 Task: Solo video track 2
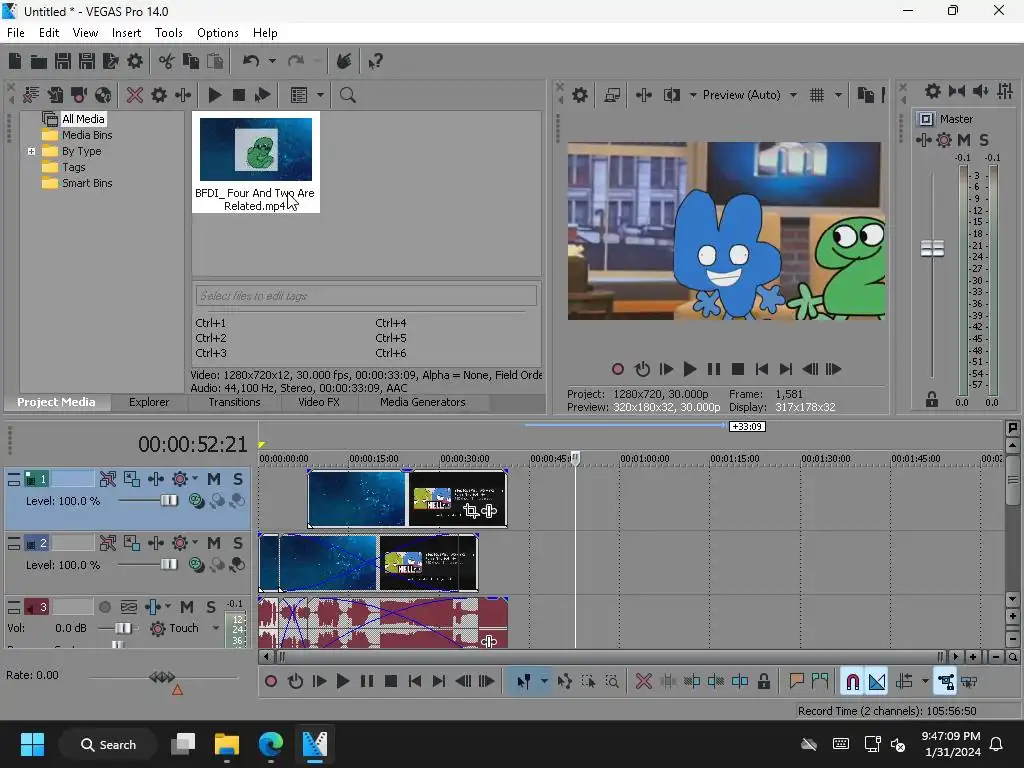(238, 543)
